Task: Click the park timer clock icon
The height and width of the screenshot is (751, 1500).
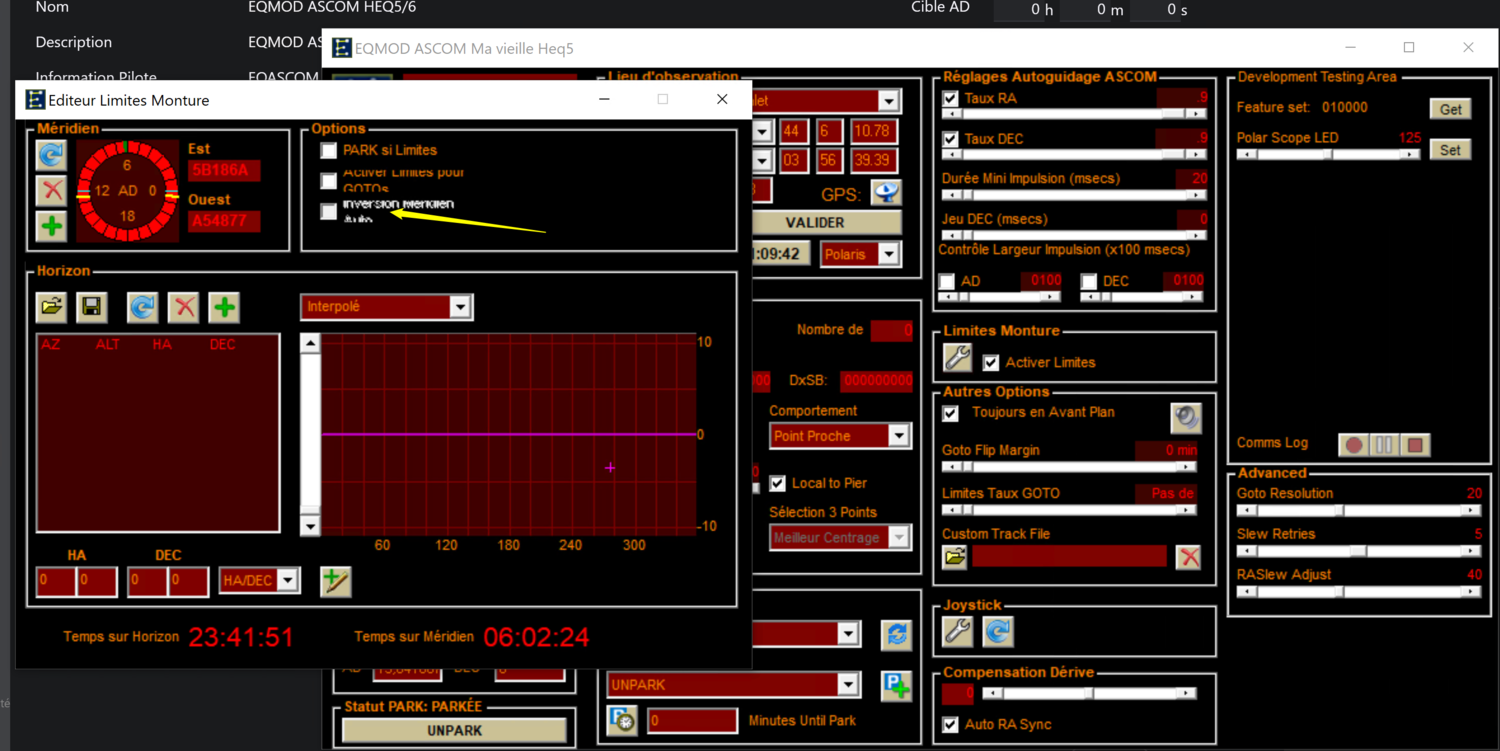Action: click(x=622, y=720)
